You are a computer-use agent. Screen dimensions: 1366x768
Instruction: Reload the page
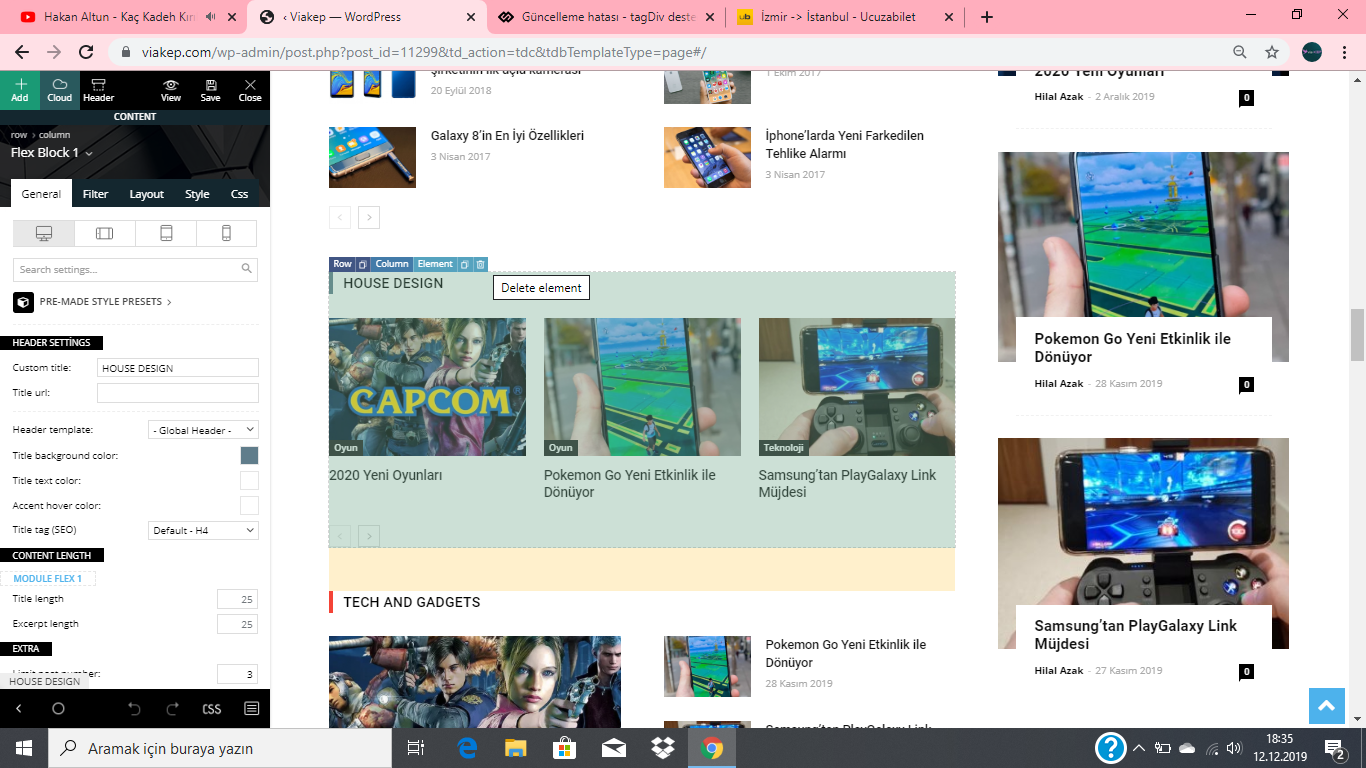coord(86,52)
